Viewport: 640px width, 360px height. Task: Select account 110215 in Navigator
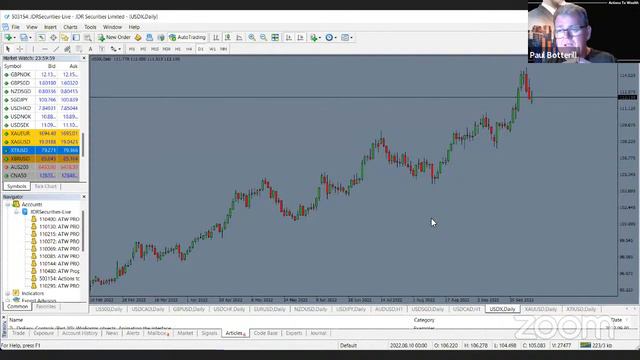[55, 234]
